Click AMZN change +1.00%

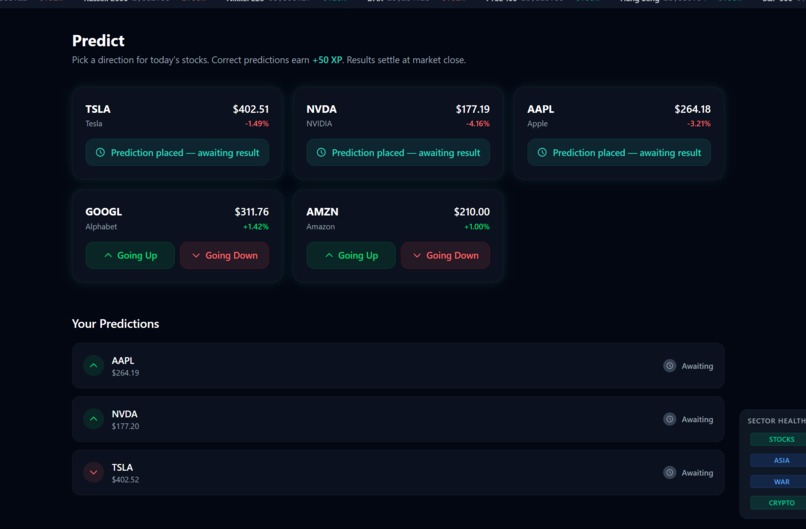click(x=477, y=227)
